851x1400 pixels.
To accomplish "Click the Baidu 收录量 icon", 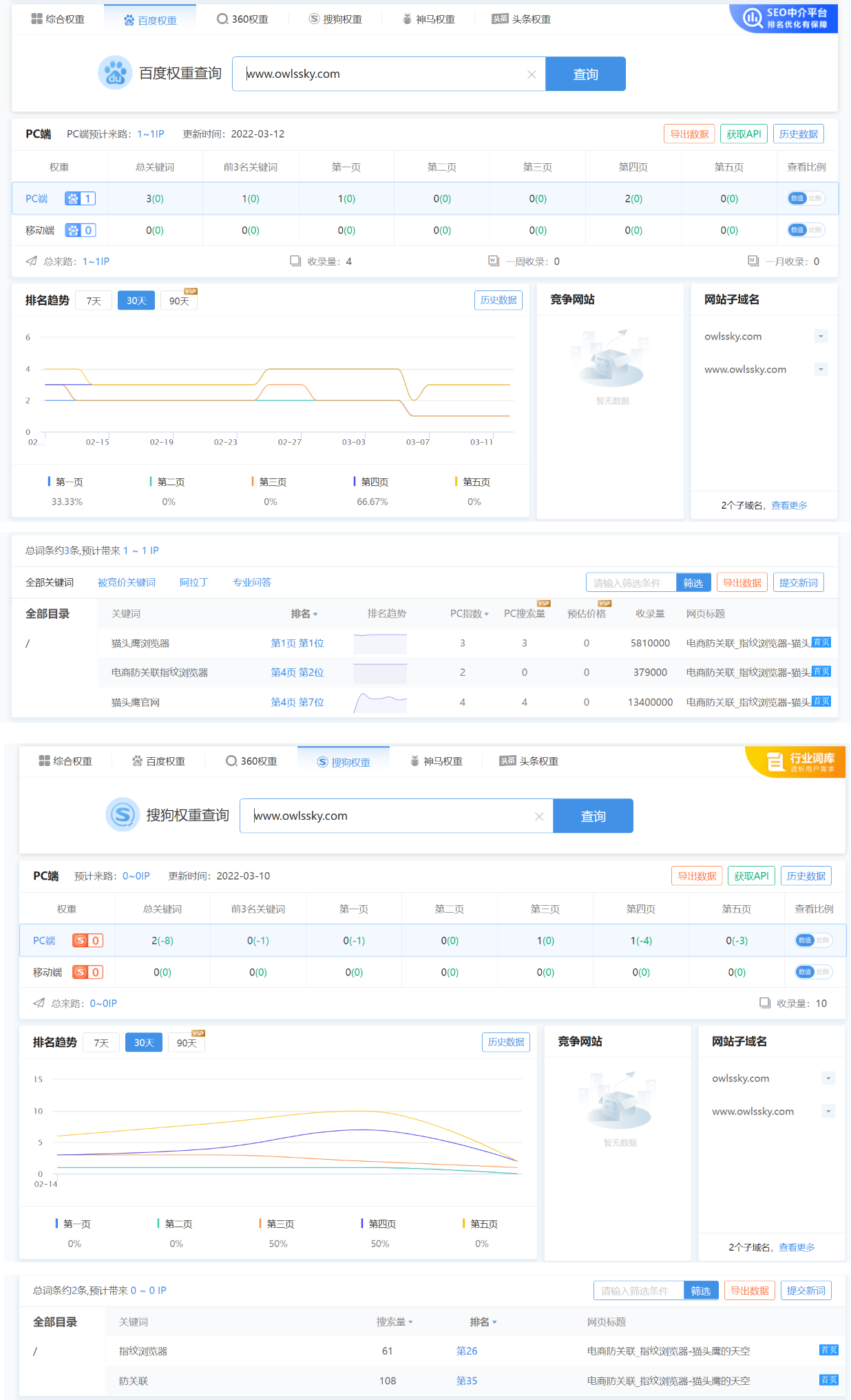I will [x=295, y=261].
